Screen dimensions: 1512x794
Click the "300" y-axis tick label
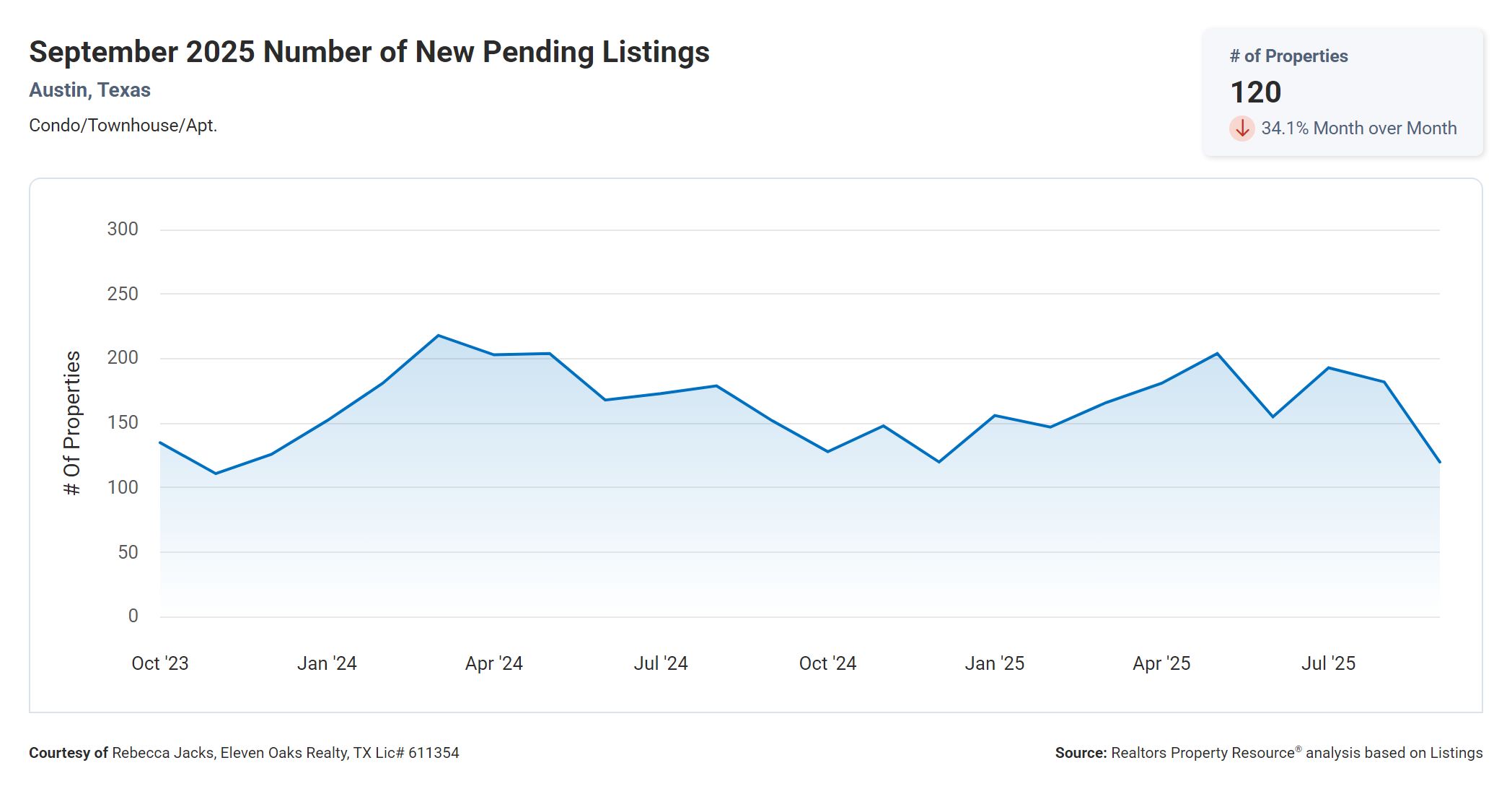click(x=123, y=230)
